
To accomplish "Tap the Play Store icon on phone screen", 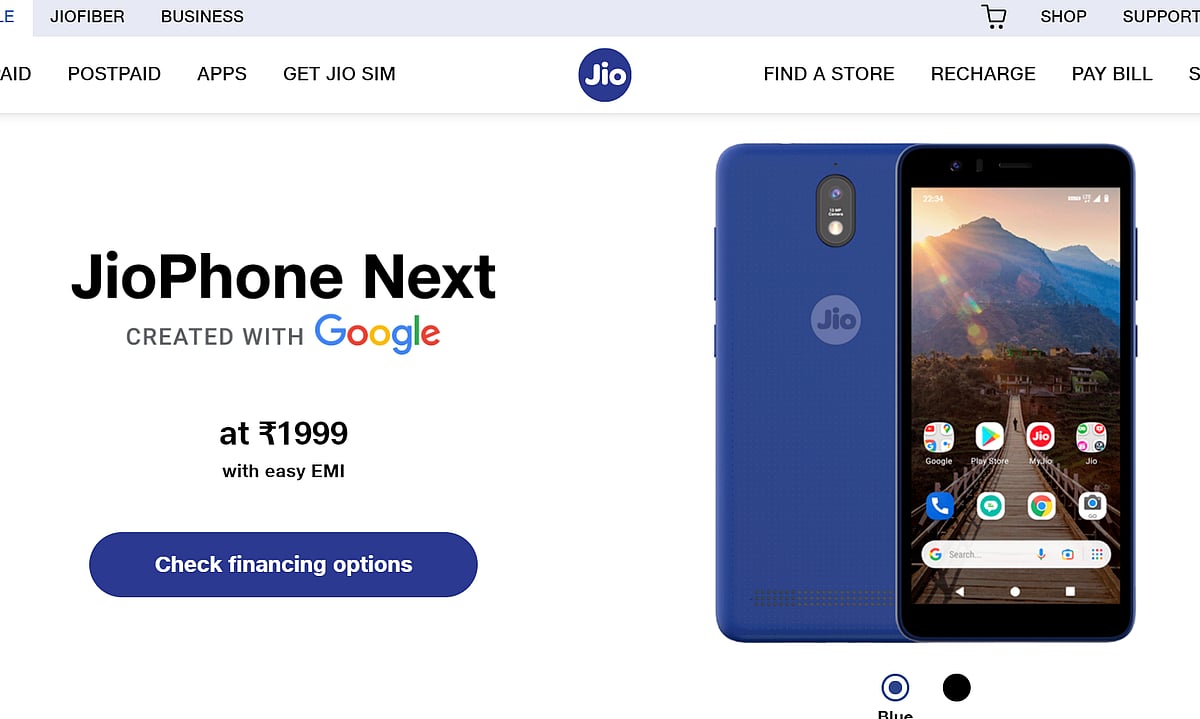I will tap(990, 436).
